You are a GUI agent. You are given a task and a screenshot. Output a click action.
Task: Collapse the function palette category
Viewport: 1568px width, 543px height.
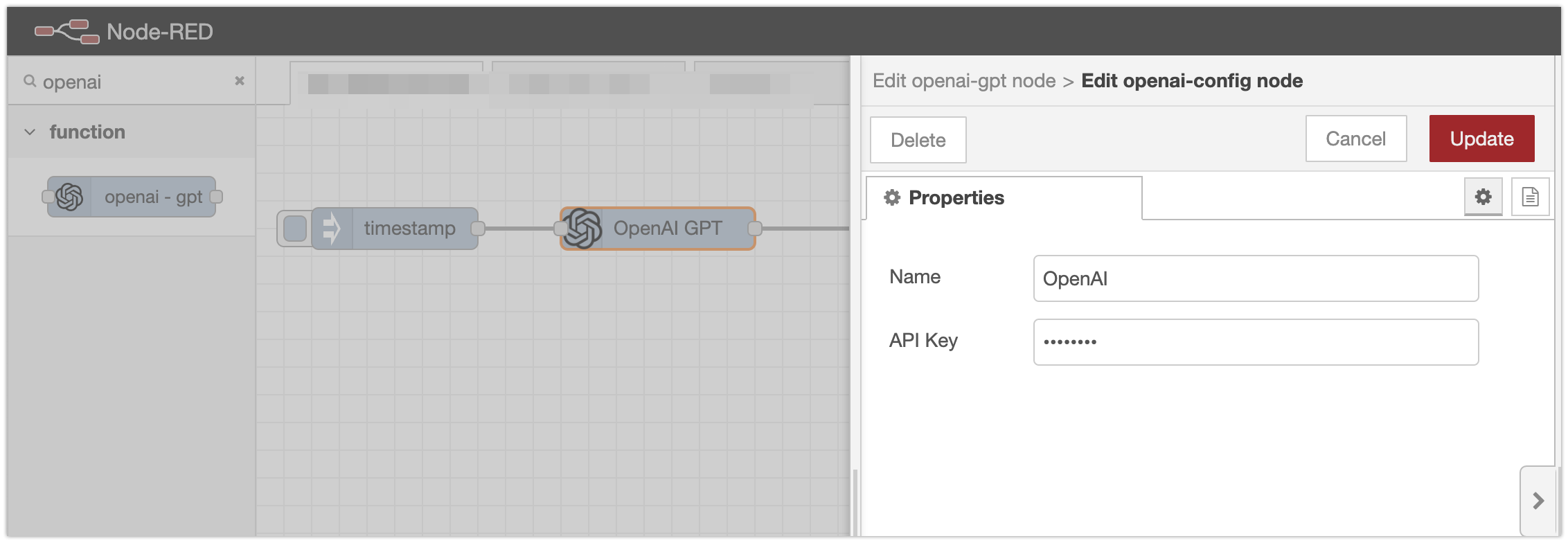pos(132,132)
